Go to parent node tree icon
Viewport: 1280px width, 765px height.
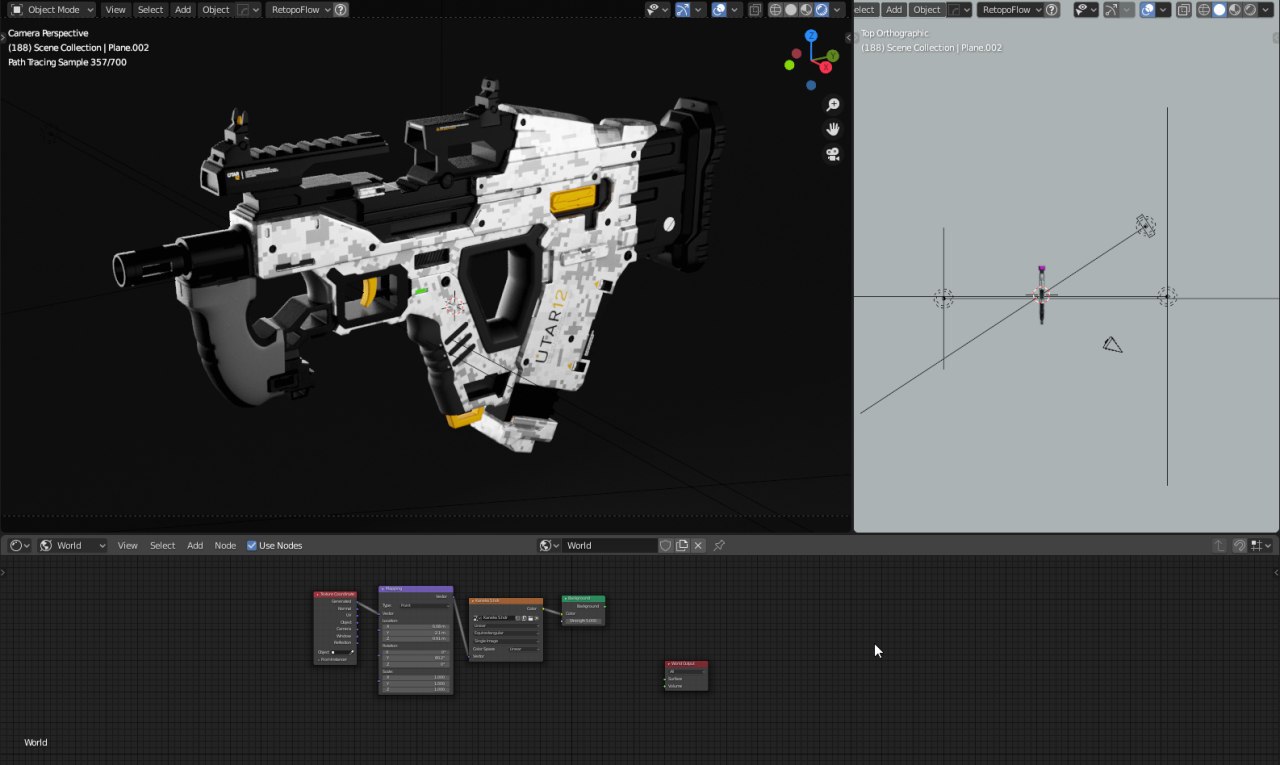pyautogui.click(x=1219, y=546)
